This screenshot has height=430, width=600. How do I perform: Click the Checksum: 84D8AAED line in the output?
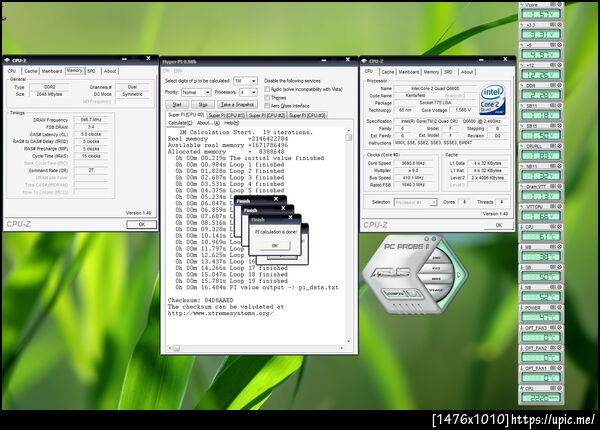[200, 300]
